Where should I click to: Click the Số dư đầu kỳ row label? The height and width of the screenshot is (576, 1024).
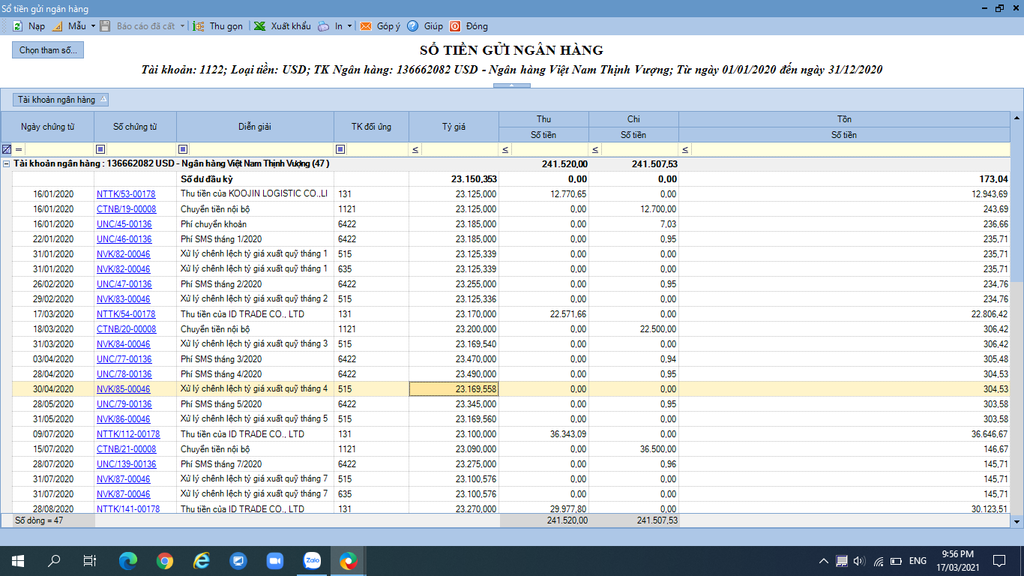tap(207, 179)
